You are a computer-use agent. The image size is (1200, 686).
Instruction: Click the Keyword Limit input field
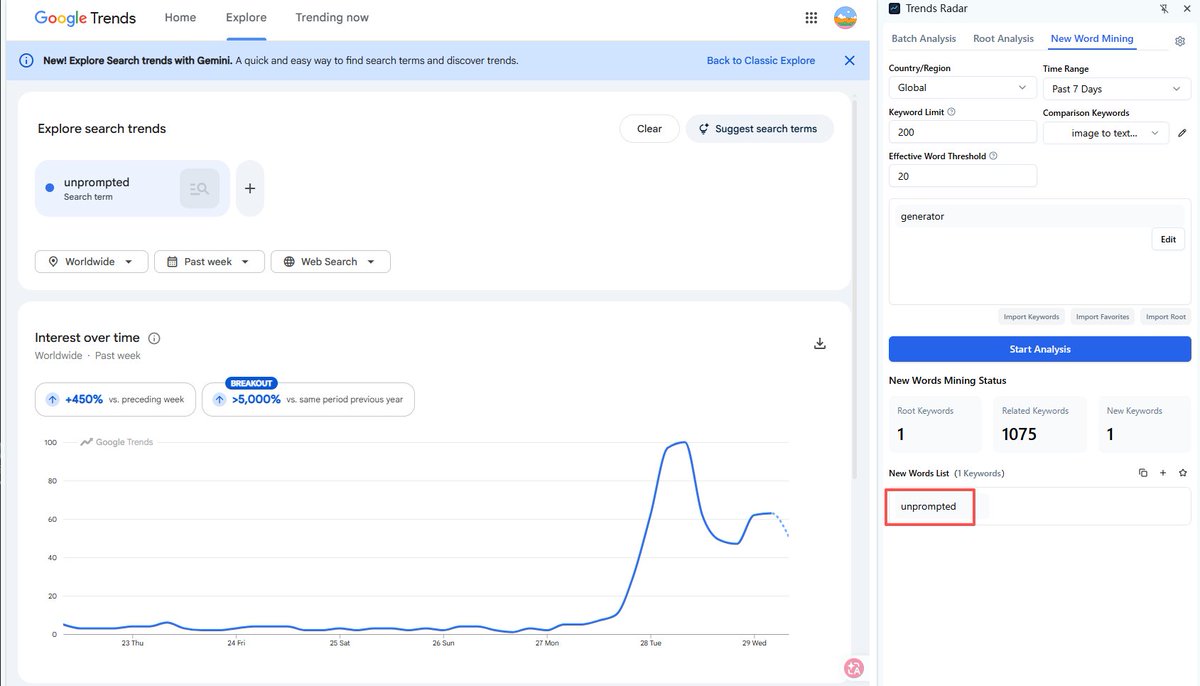963,132
